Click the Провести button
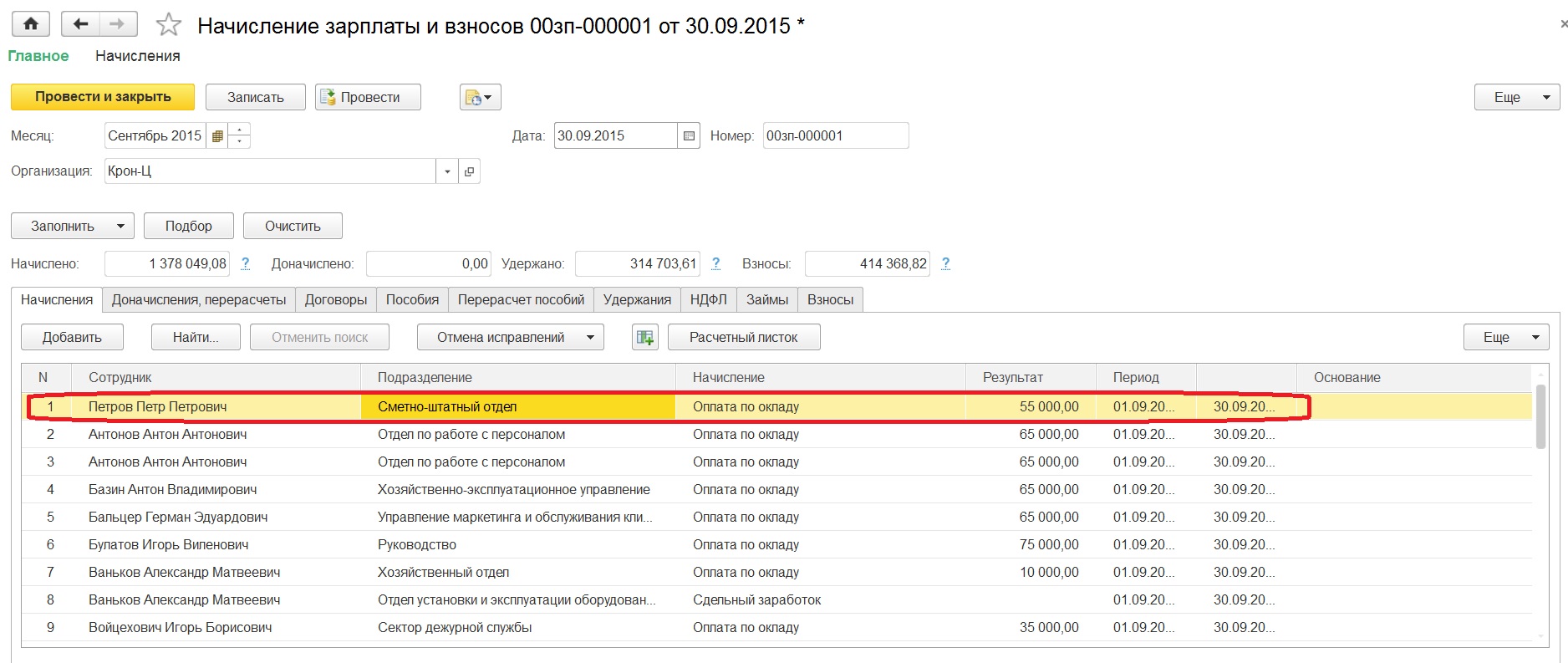1568x663 pixels. (368, 97)
